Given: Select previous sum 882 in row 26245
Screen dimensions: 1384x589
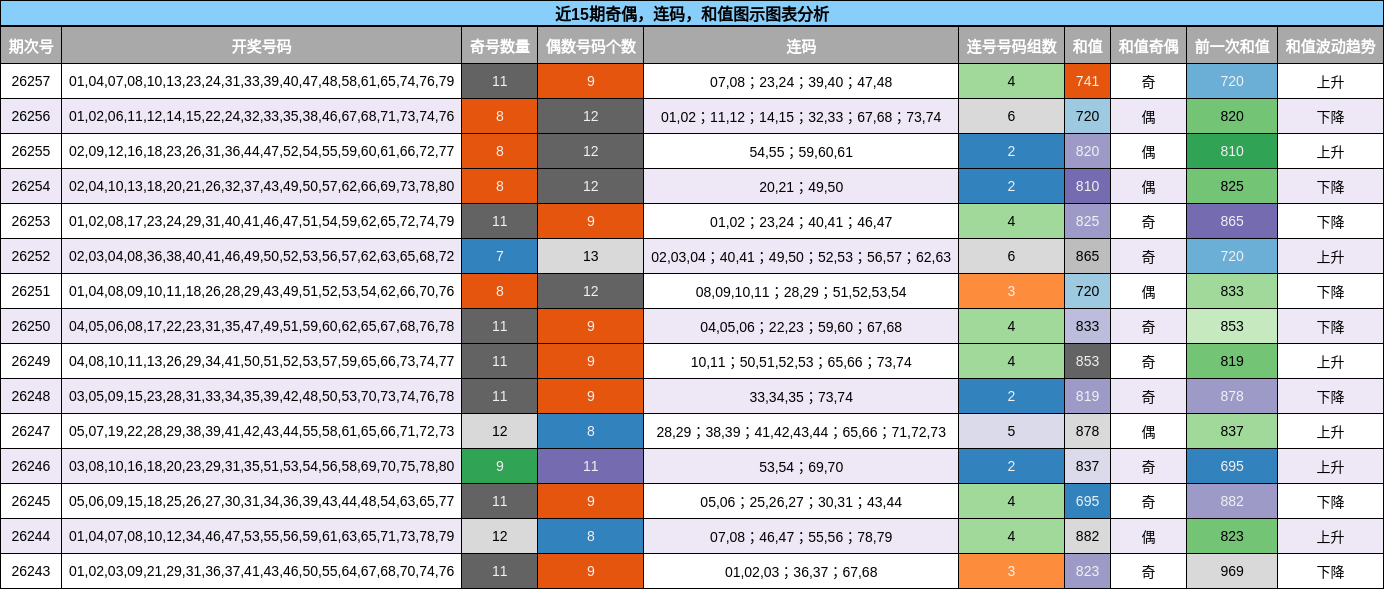Looking at the screenshot, I should [x=1232, y=501].
